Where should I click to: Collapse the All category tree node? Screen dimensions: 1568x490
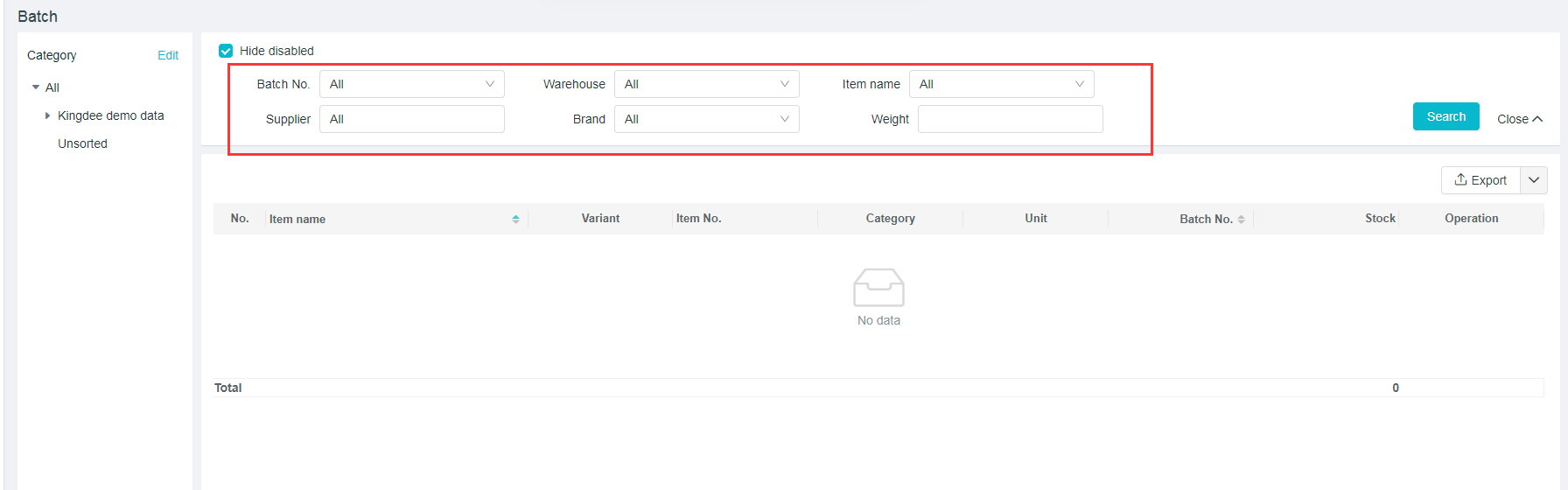point(36,87)
